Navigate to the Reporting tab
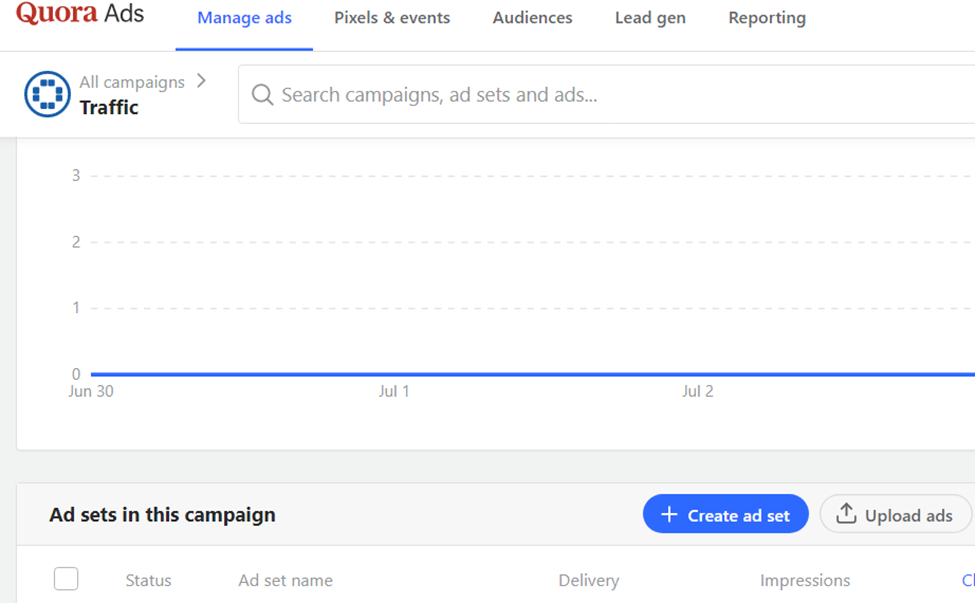 [x=767, y=18]
